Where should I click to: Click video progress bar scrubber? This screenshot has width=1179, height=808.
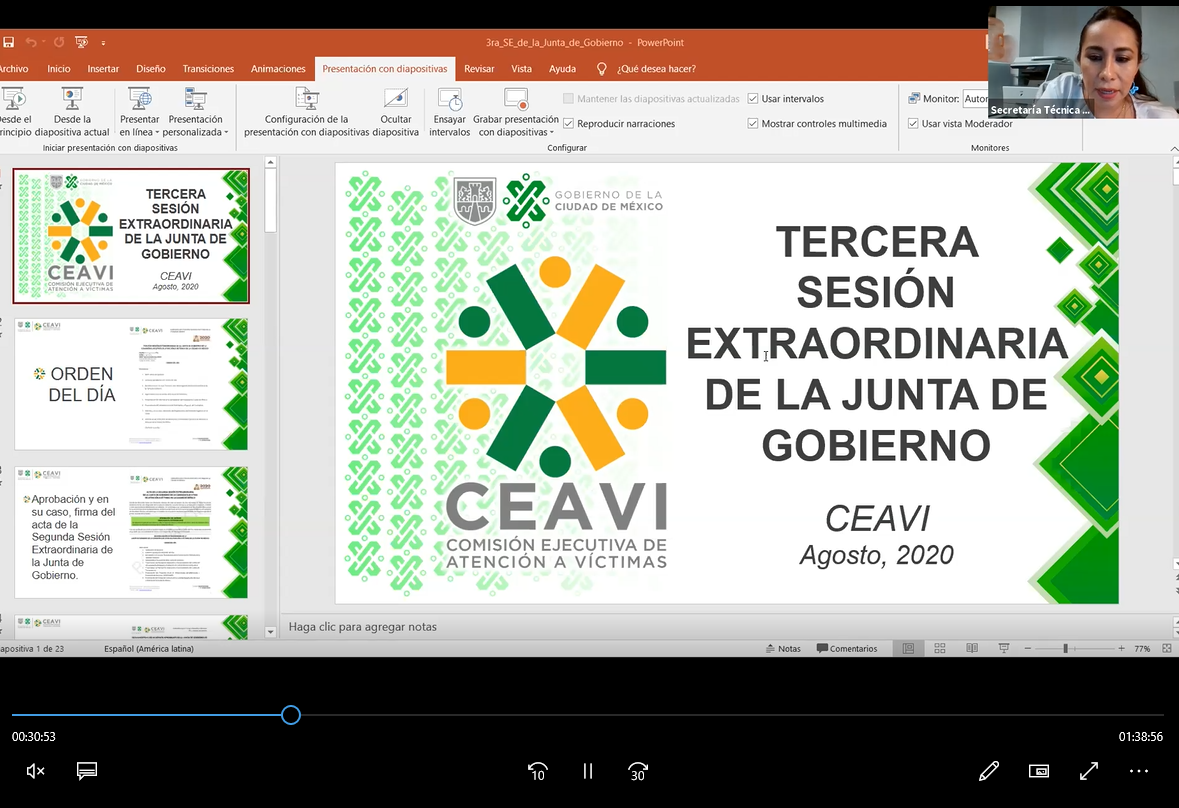[291, 715]
